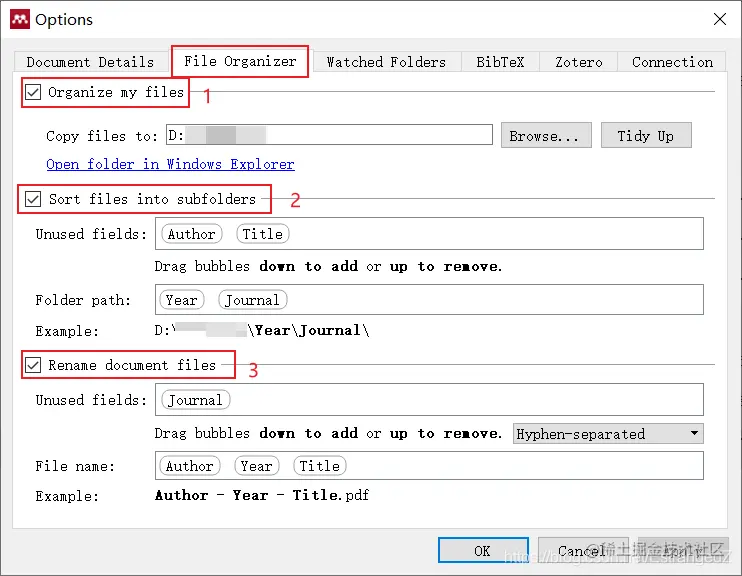Open the Zotero tab
This screenshot has height=576, width=742.
point(578,62)
